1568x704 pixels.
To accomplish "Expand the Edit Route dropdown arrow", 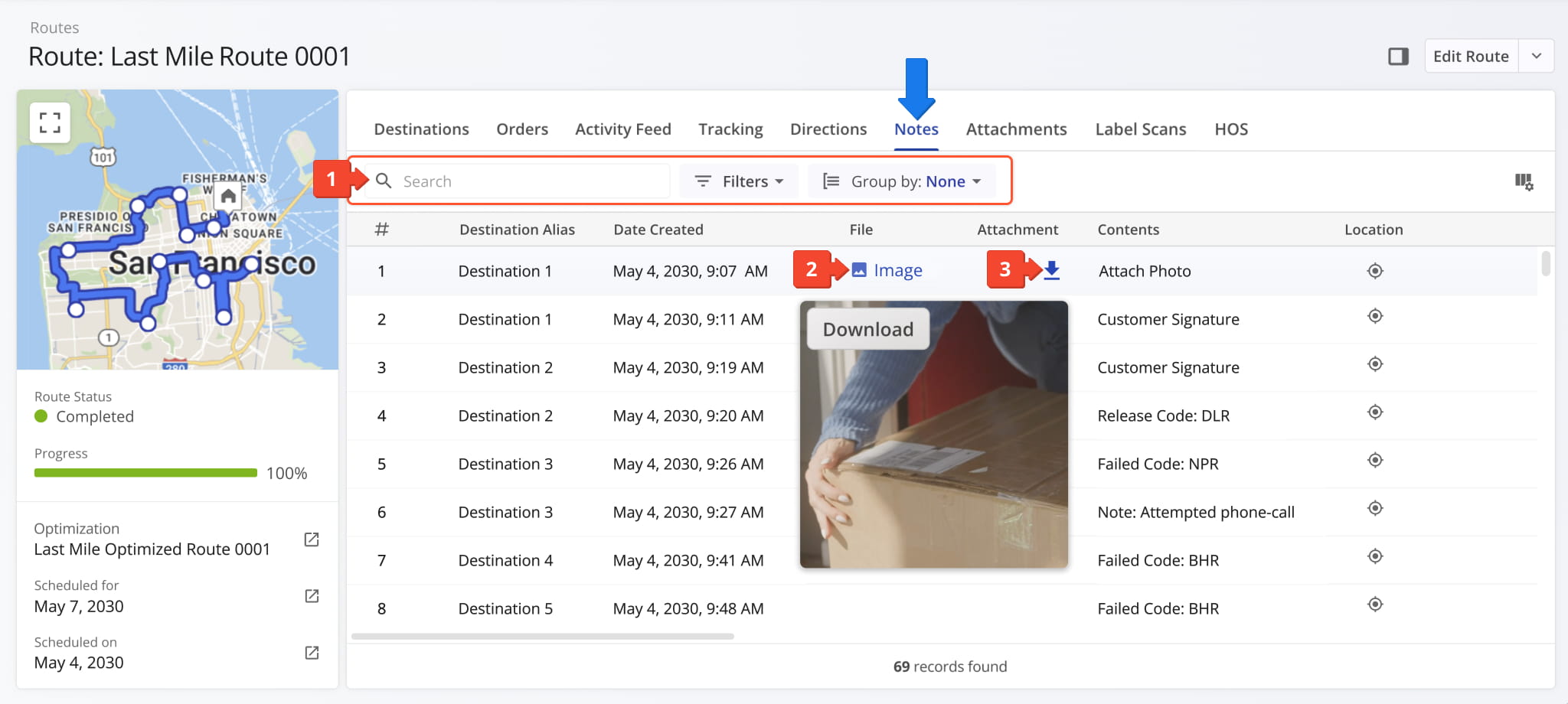I will [x=1536, y=57].
